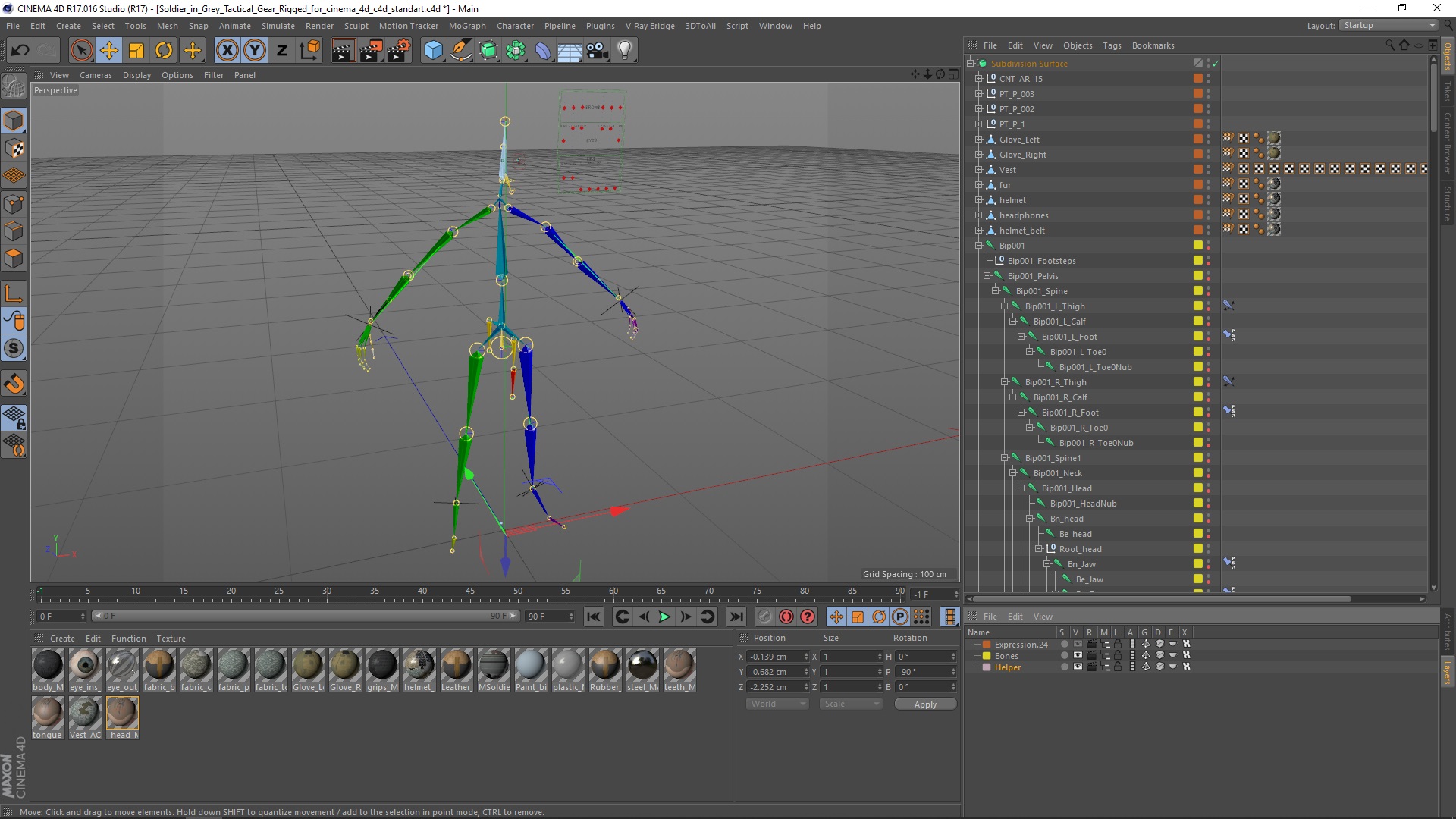Play the animation forward
This screenshot has width=1456, height=819.
tap(664, 617)
